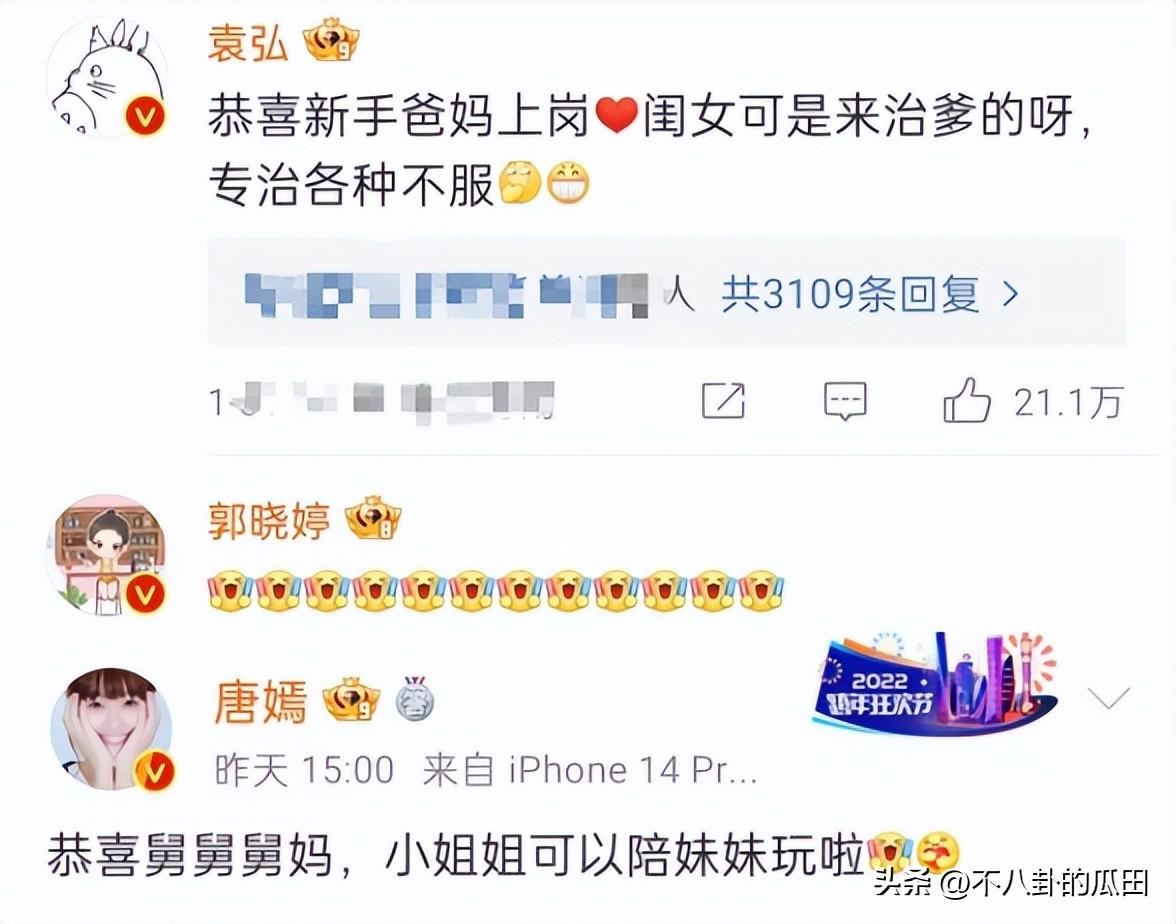Image resolution: width=1176 pixels, height=924 pixels.
Task: Open the 共3109条回复 replies link
Action: (x=850, y=293)
